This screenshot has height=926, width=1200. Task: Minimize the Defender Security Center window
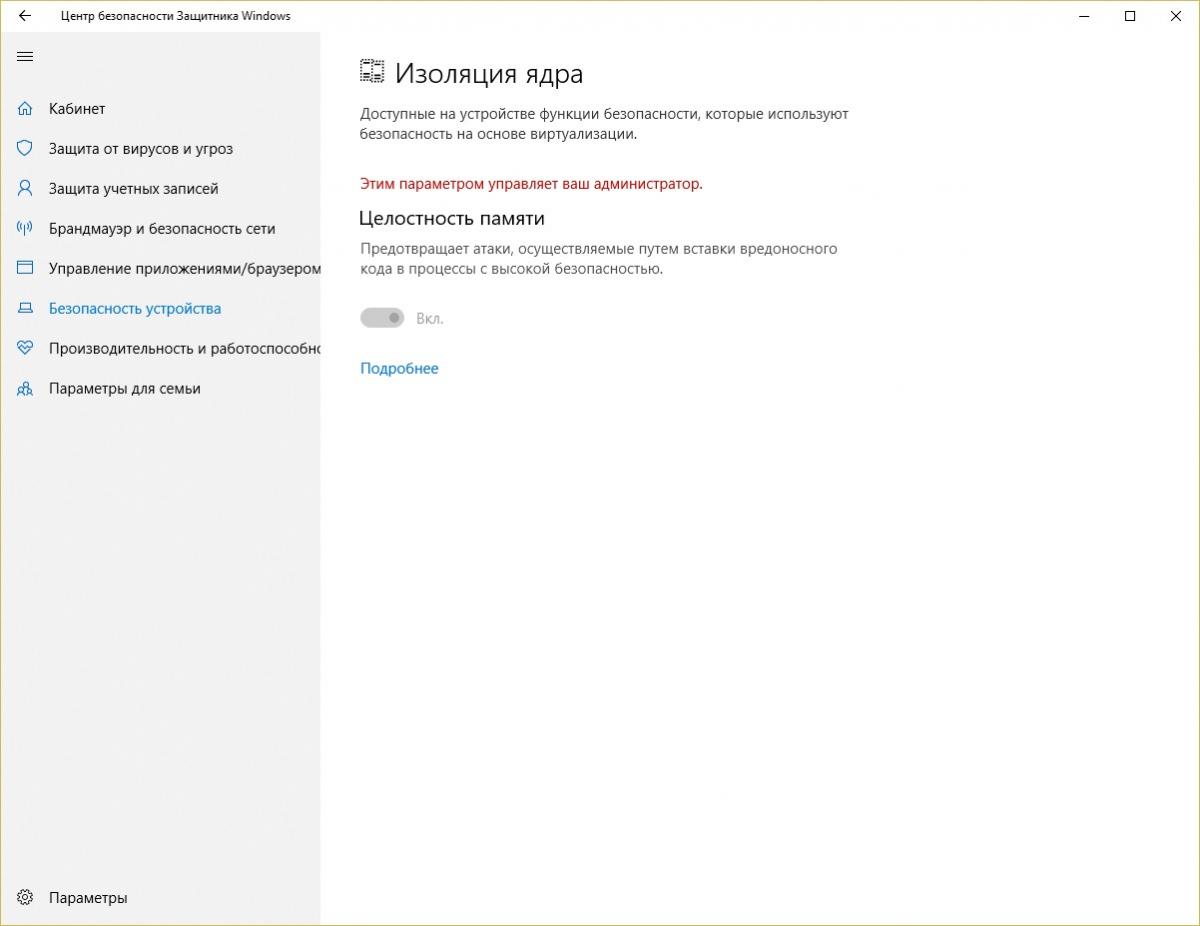(1084, 16)
